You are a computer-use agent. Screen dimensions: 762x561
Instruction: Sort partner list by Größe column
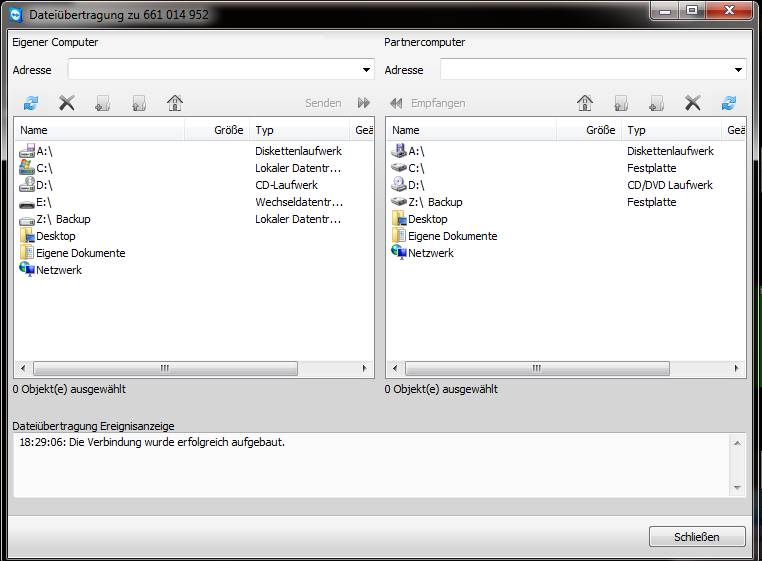(x=589, y=130)
